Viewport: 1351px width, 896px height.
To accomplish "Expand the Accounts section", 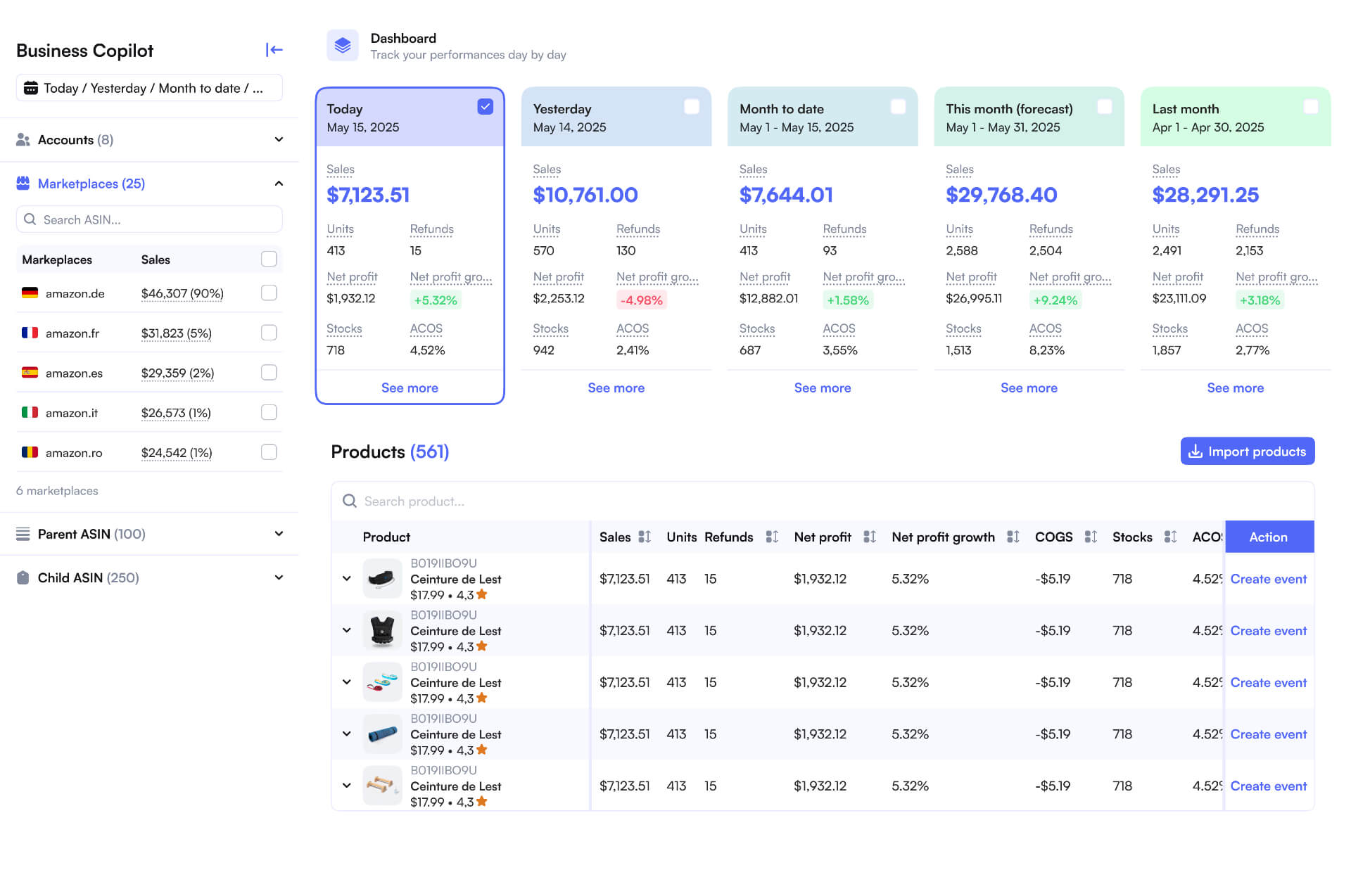I will click(279, 140).
